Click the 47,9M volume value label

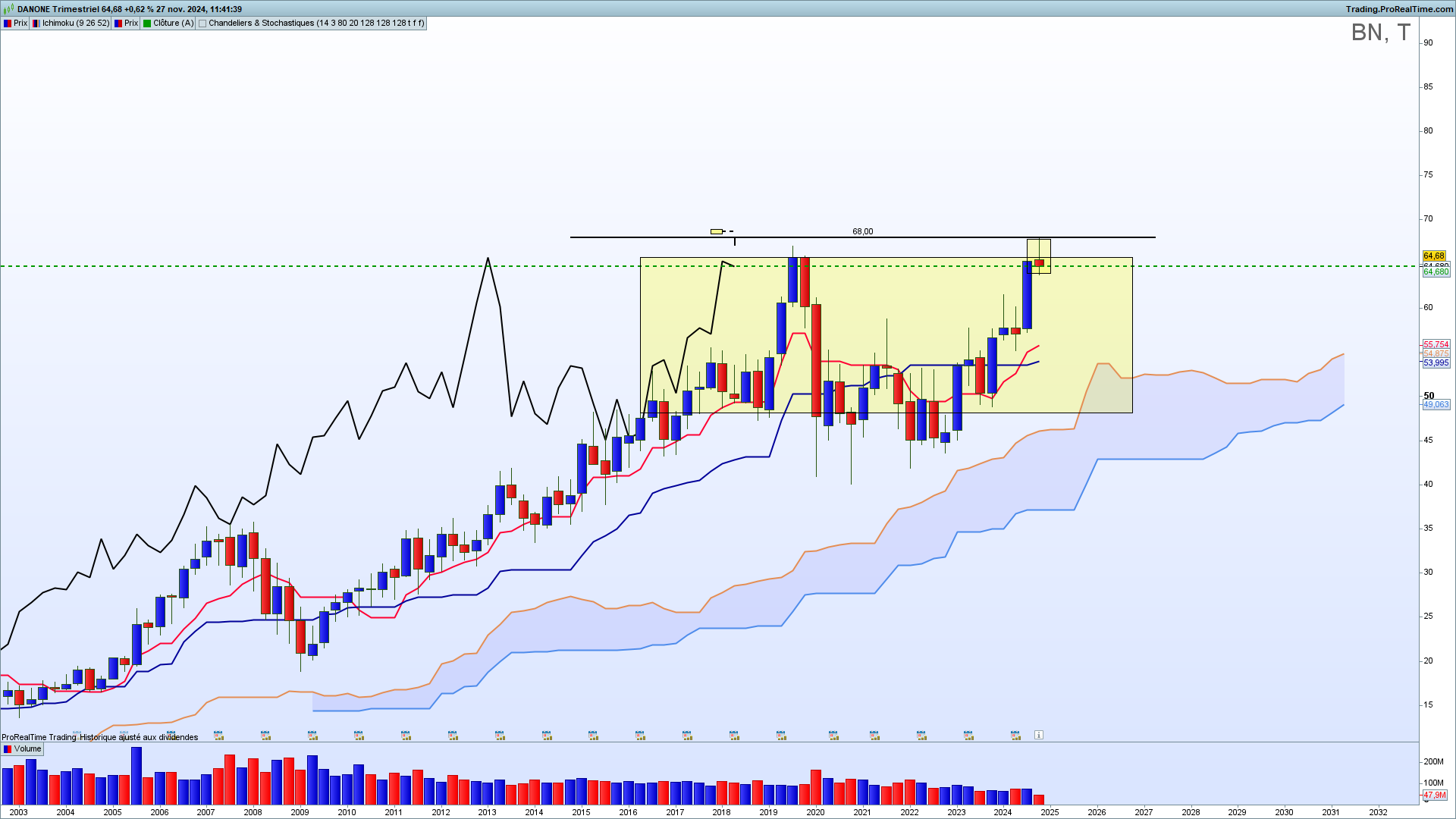tap(1435, 795)
